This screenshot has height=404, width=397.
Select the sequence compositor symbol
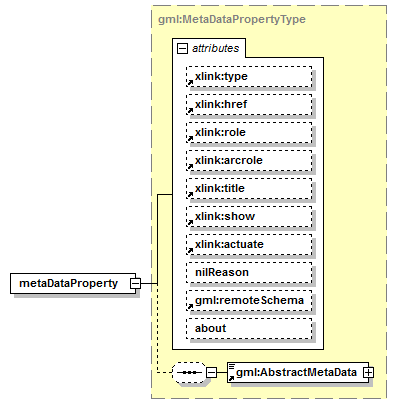[x=189, y=372]
